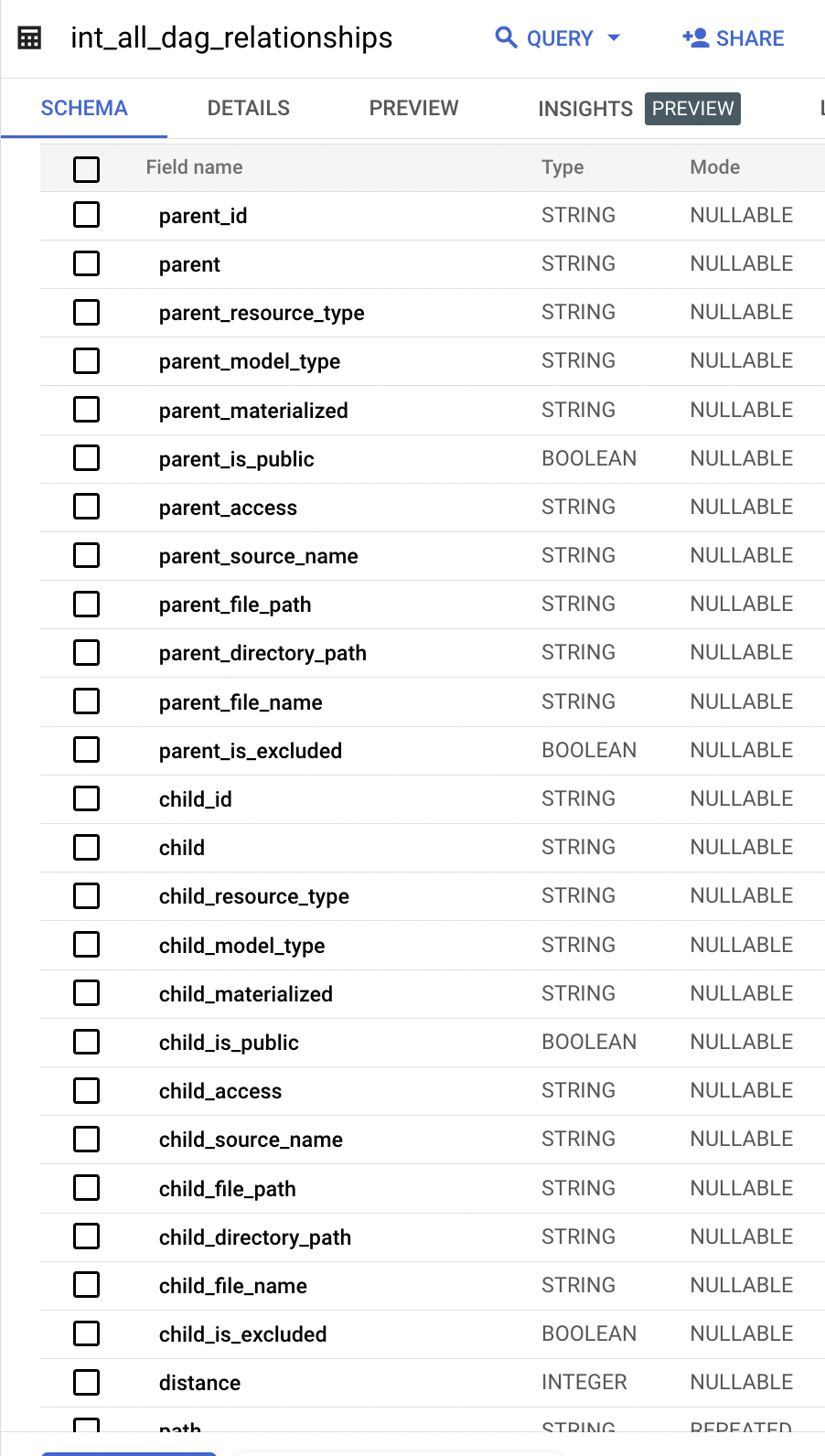Select the parent_is_public checkbox
Image resolution: width=825 pixels, height=1456 pixels.
coord(86,458)
